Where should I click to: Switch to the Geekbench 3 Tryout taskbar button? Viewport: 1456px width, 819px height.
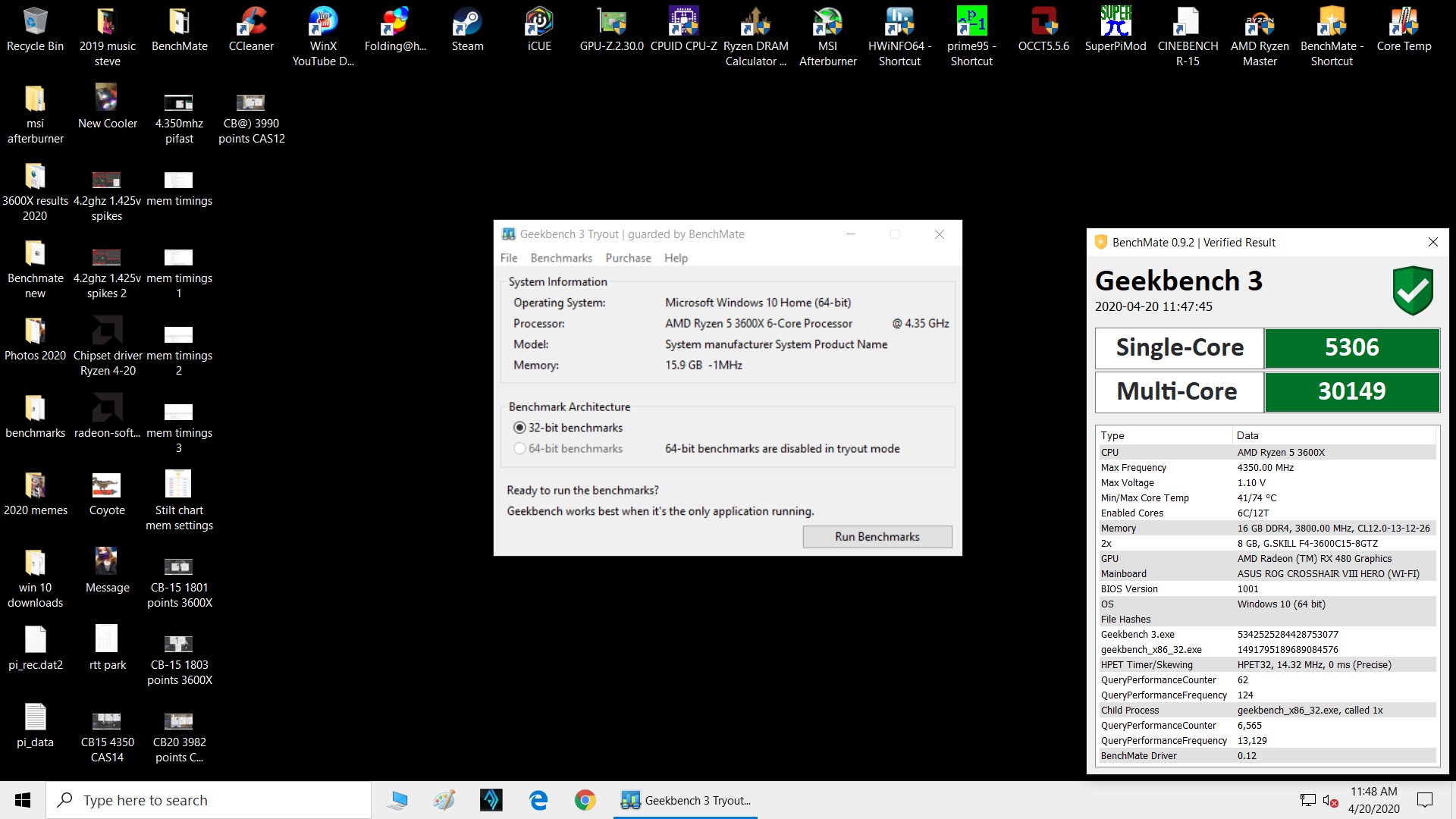coord(686,800)
